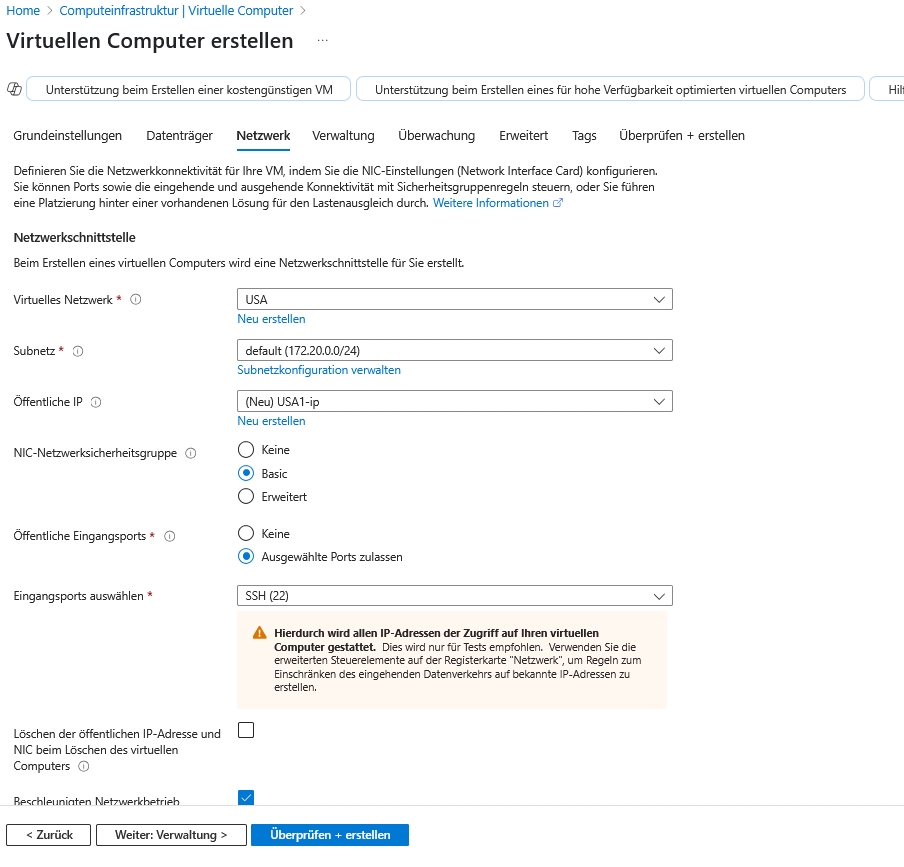Open the Öffentliche IP combo box
Image resolution: width=904 pixels, height=867 pixels.
point(454,401)
